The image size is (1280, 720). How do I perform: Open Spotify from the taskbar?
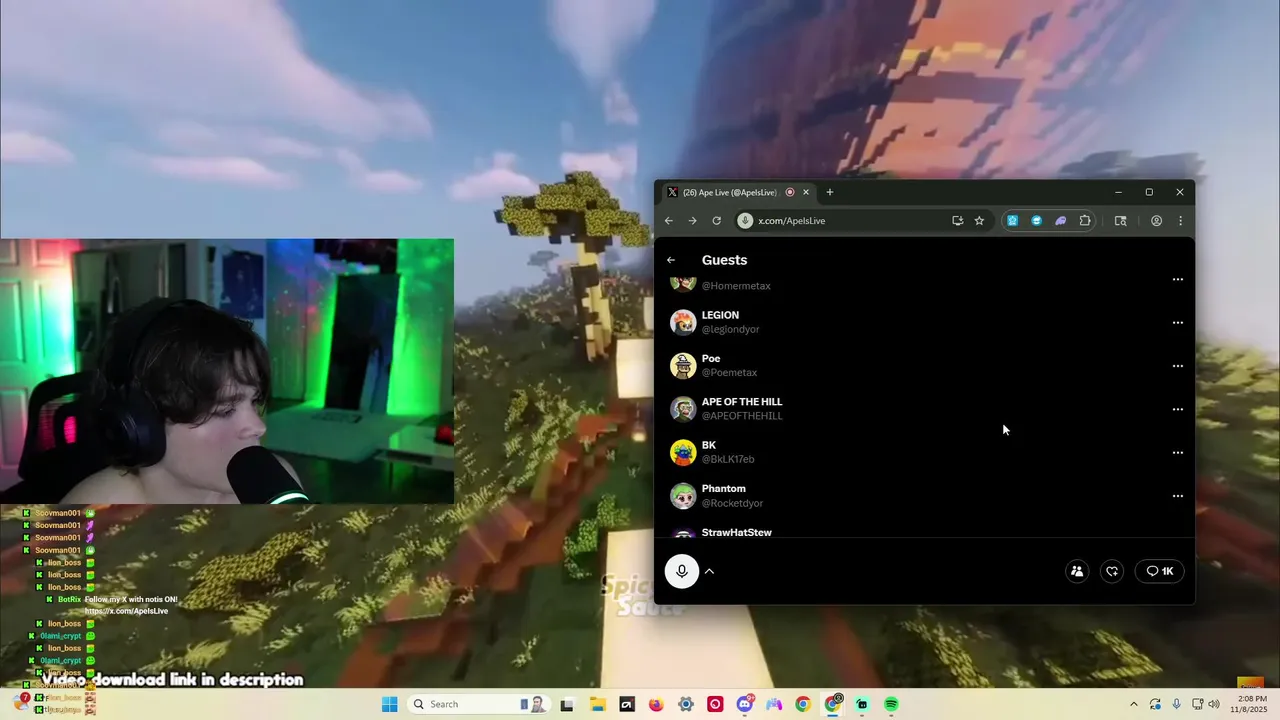(891, 704)
